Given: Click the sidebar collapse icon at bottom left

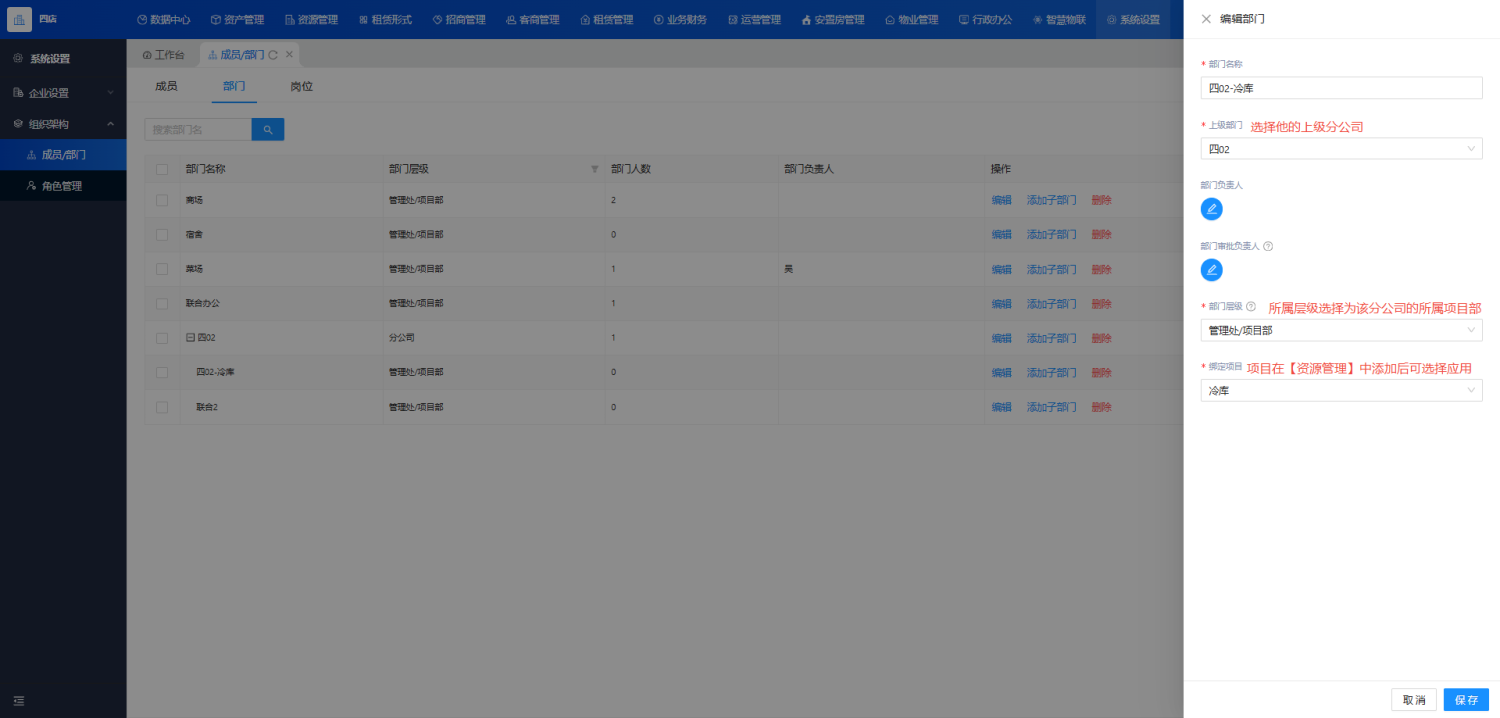Looking at the screenshot, I should (19, 700).
